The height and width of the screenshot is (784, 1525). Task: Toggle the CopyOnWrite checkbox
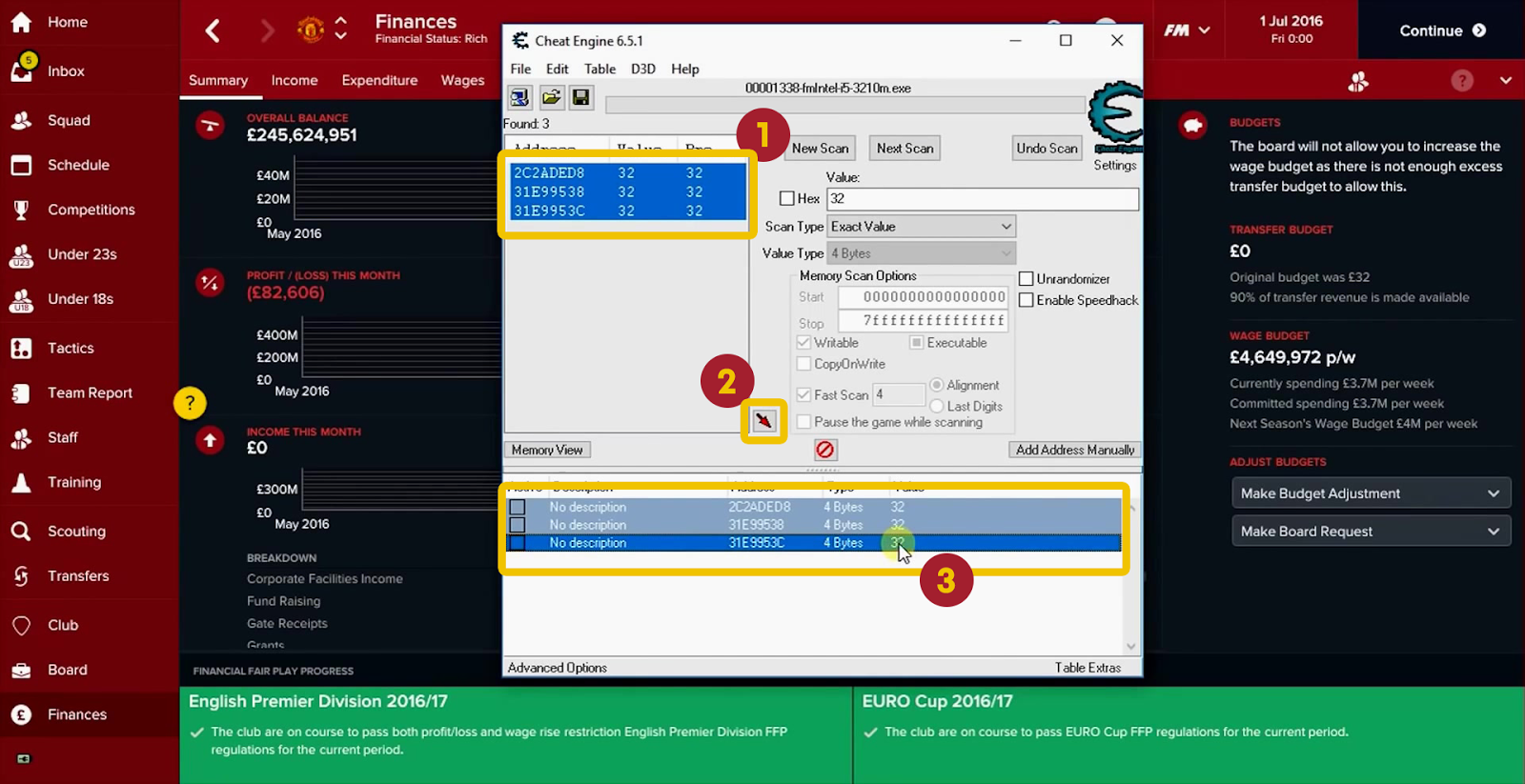[x=803, y=364]
